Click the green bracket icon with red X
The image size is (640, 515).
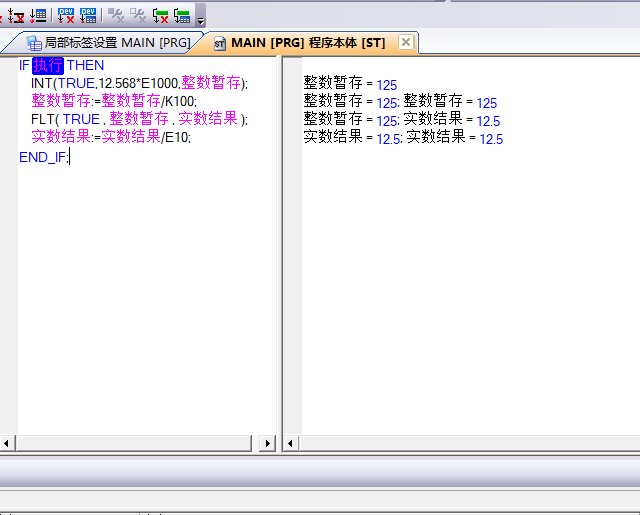coord(160,14)
